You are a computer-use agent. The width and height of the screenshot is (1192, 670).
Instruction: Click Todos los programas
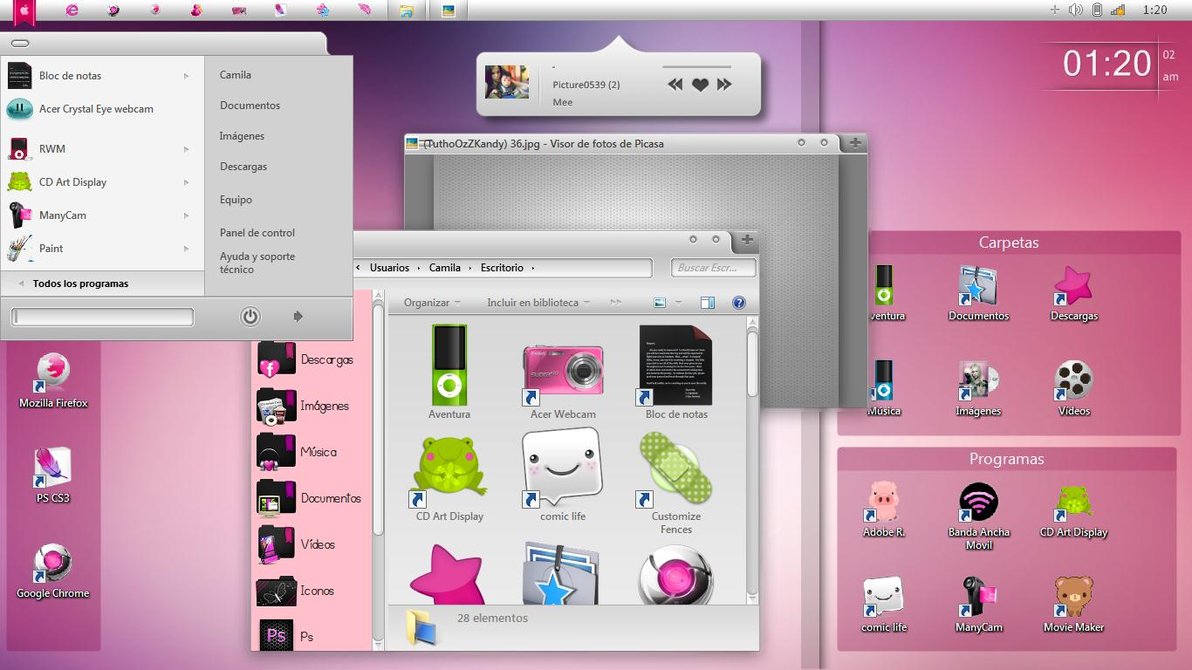coord(80,284)
